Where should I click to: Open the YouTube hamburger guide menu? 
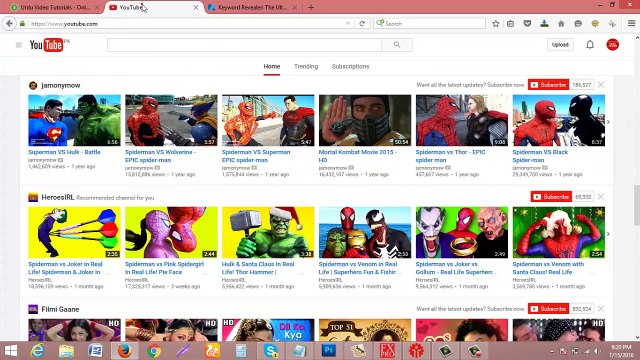click(19, 45)
